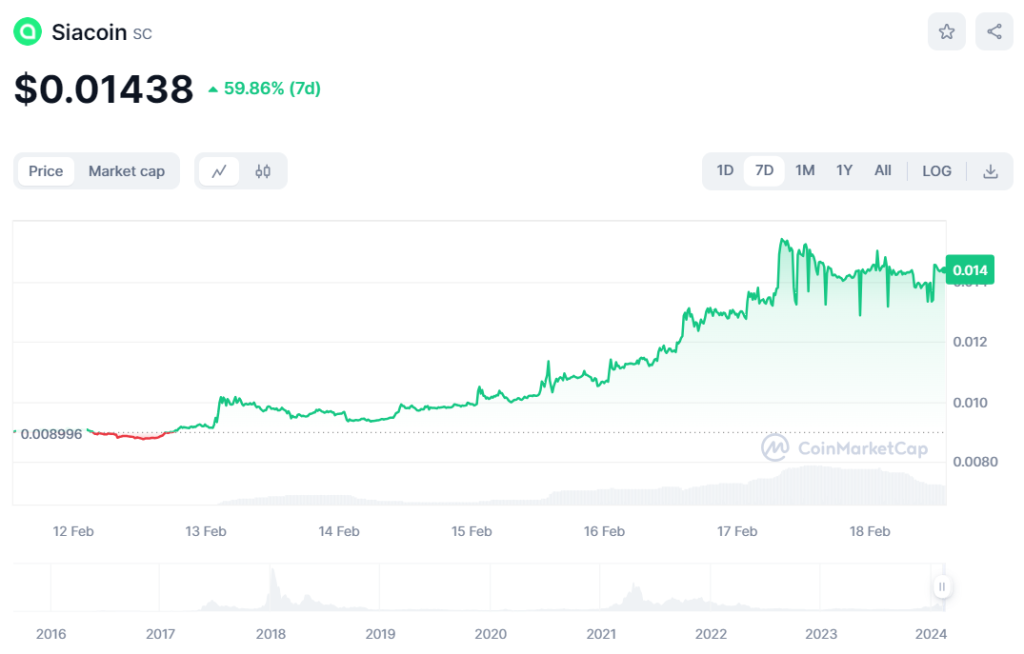Click the 15 Feb date label
Screen dimensions: 1024x654
(x=472, y=532)
